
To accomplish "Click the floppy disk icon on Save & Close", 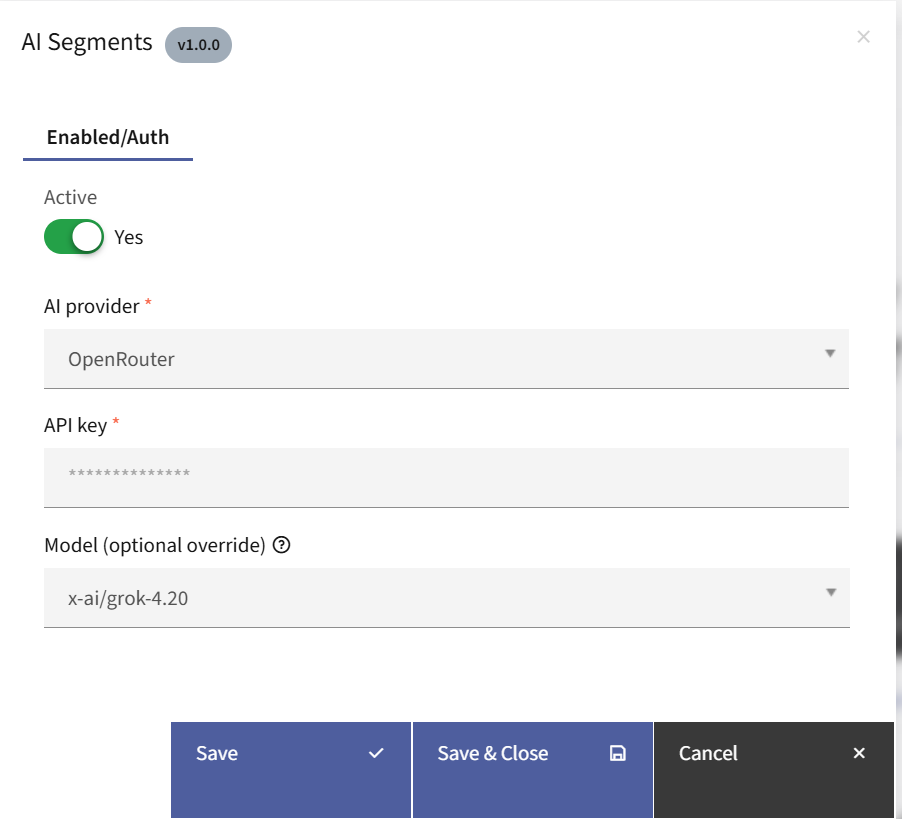I will 617,753.
